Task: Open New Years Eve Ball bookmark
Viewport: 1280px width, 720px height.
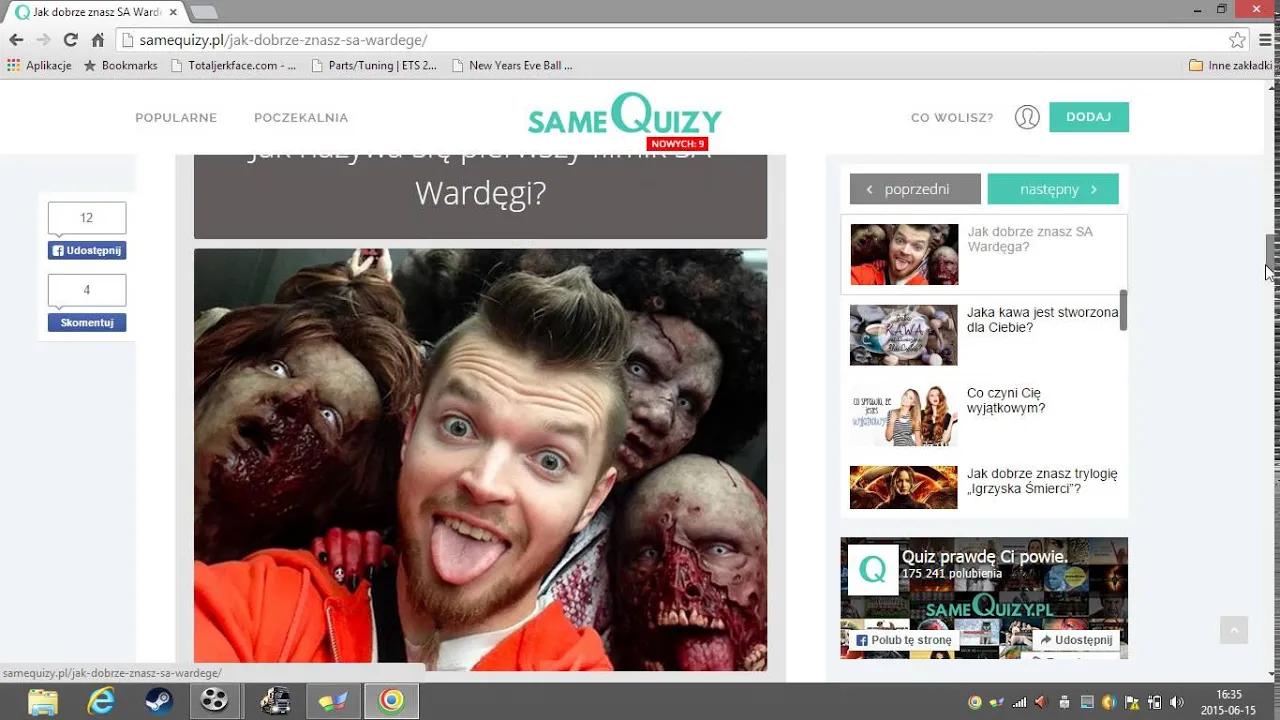Action: point(512,66)
